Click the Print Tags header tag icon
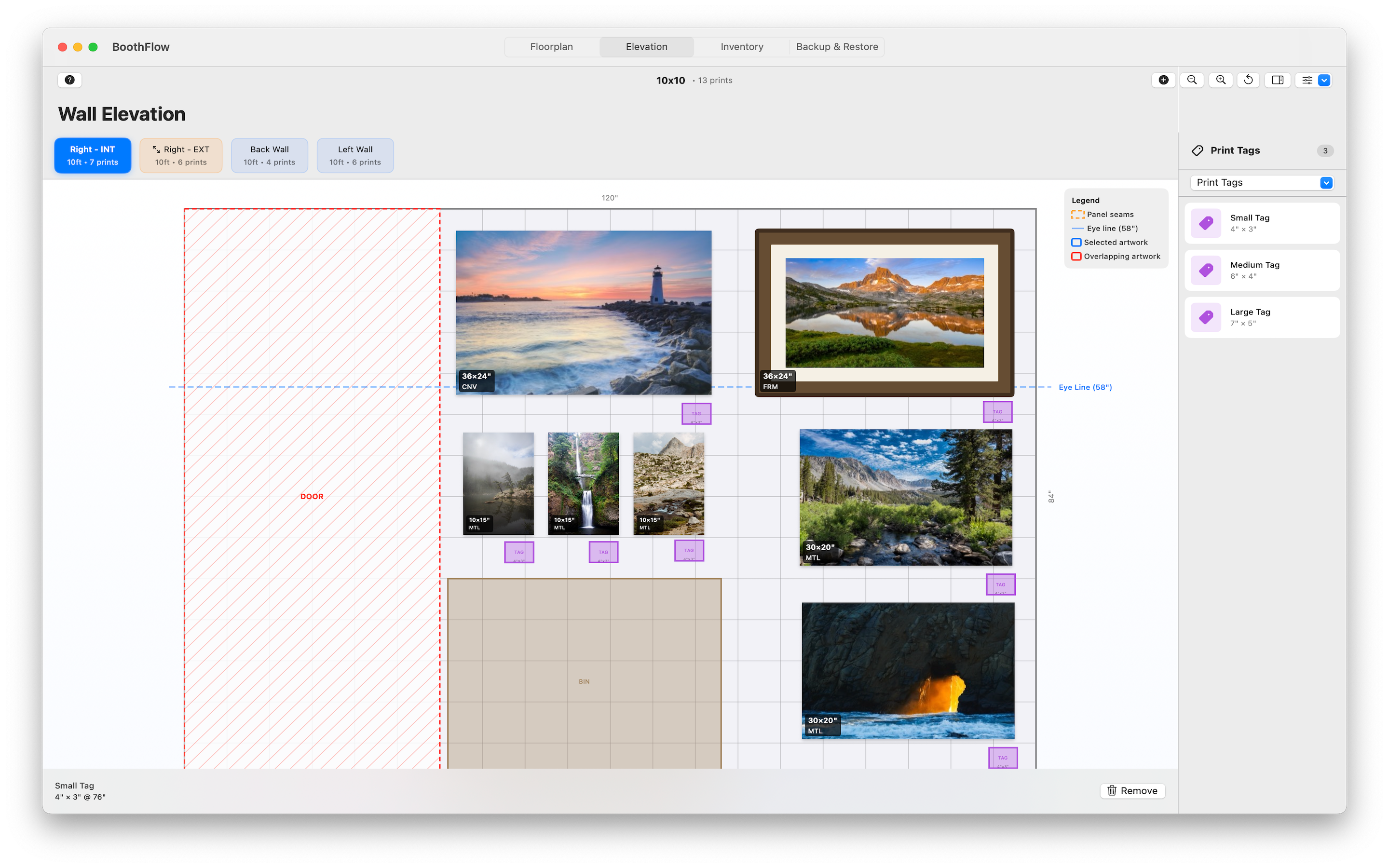 (1197, 150)
